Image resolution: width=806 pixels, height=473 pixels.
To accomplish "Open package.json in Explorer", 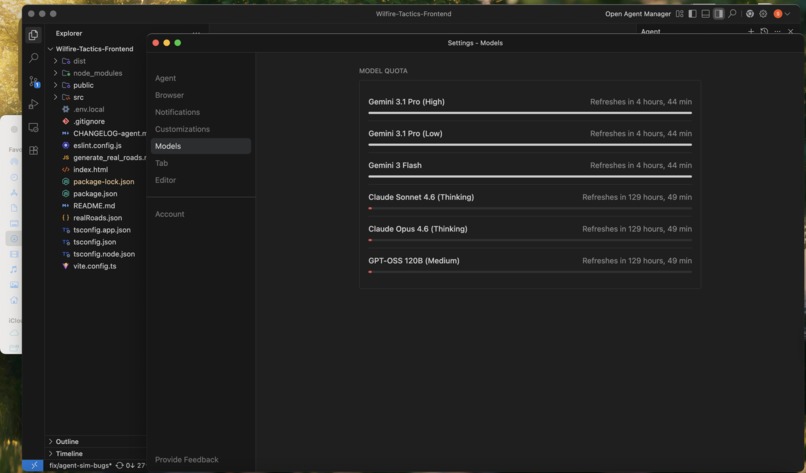I will click(x=95, y=194).
